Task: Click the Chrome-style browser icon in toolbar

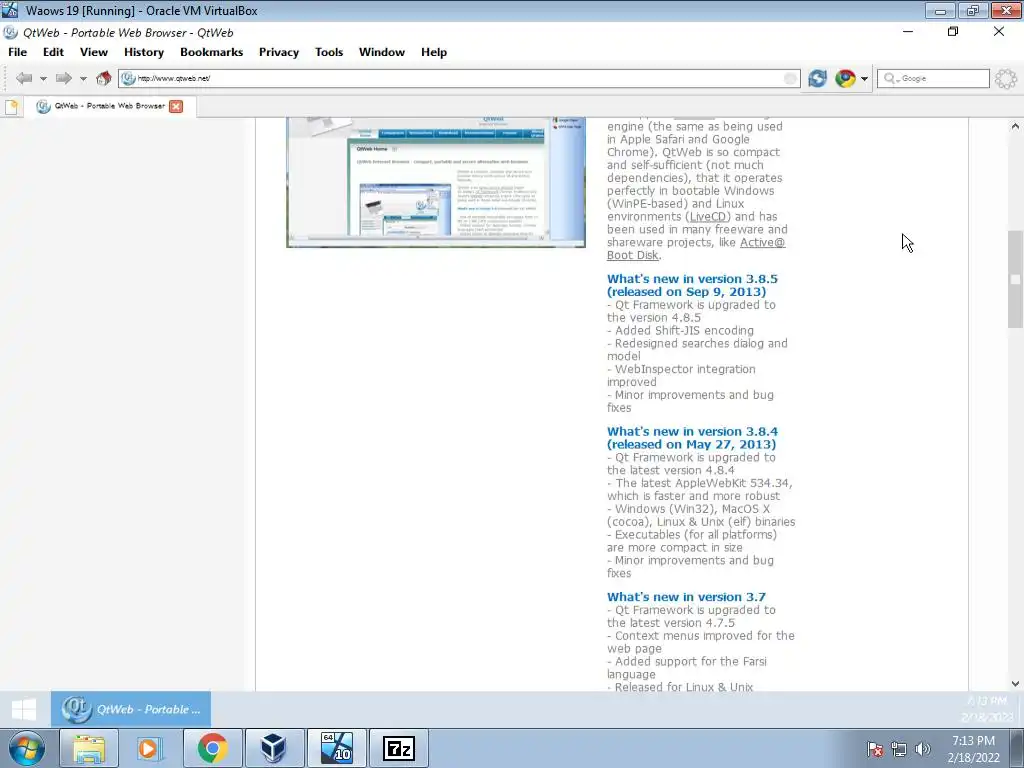Action: [845, 78]
